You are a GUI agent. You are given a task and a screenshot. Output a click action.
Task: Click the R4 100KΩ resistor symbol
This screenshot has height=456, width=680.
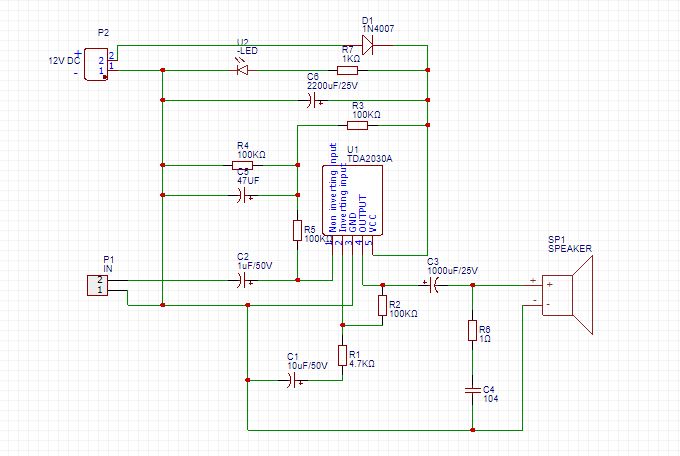click(x=243, y=165)
